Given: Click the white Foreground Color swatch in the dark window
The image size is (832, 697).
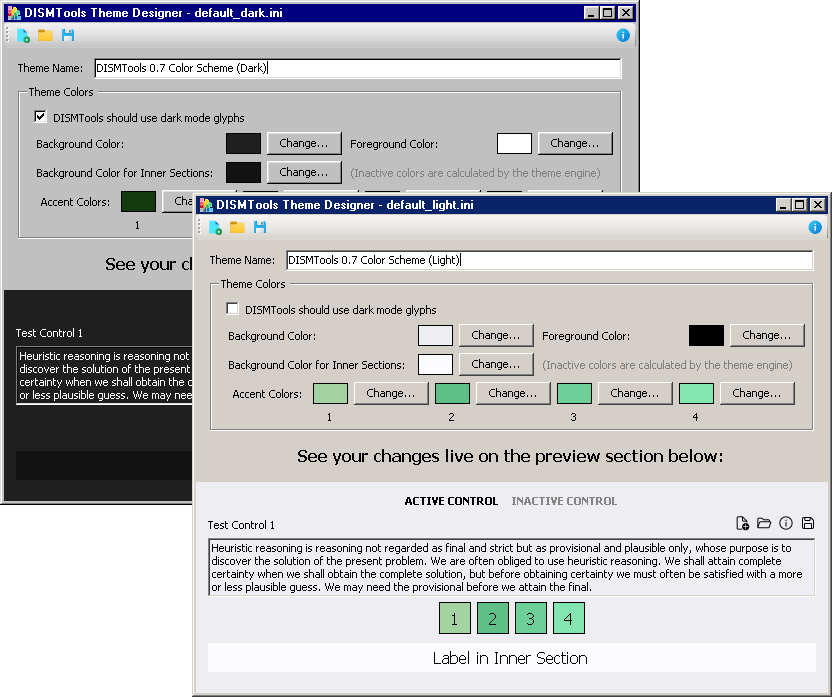Looking at the screenshot, I should click(x=514, y=144).
